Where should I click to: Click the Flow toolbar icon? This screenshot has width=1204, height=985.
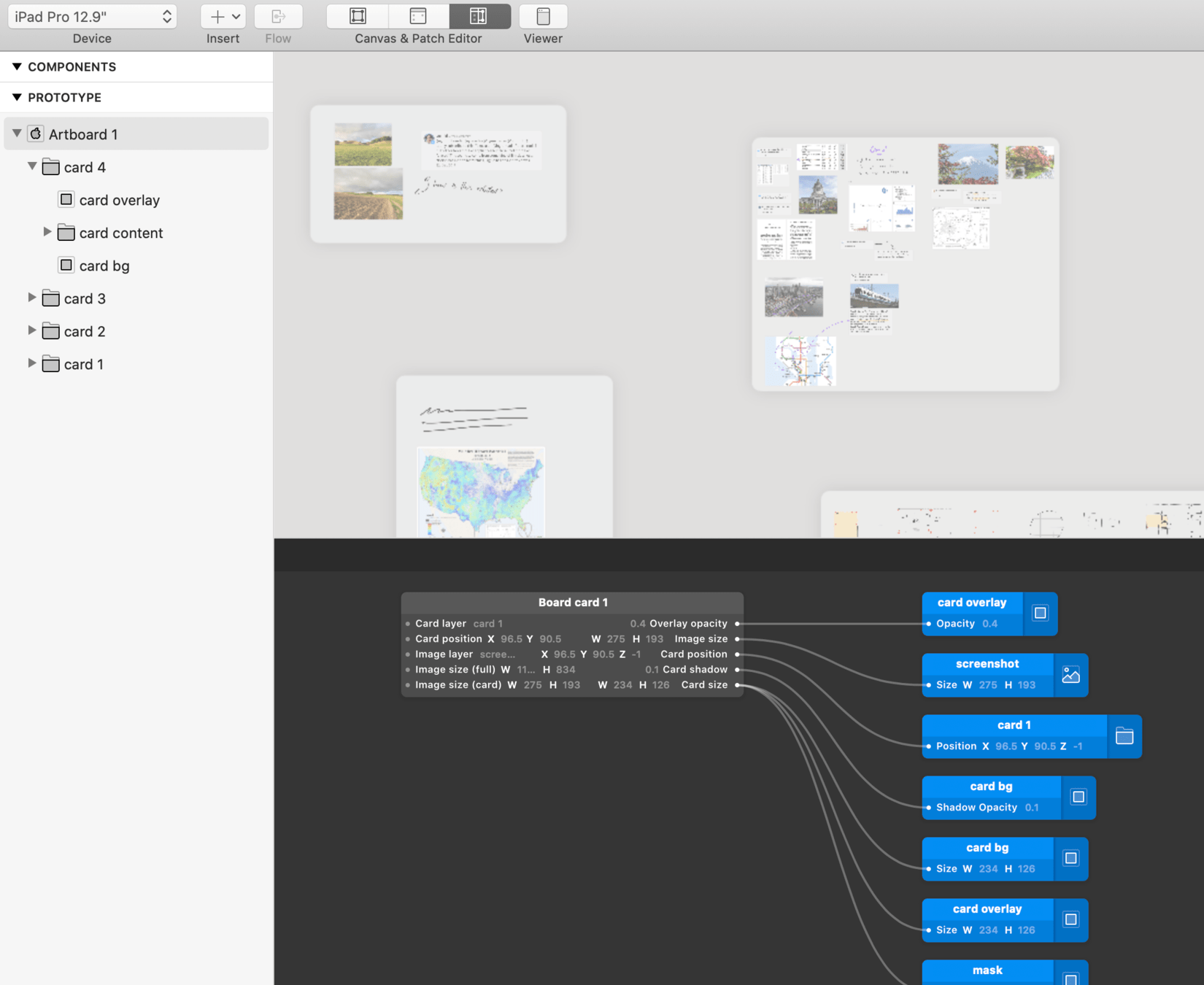pos(278,16)
